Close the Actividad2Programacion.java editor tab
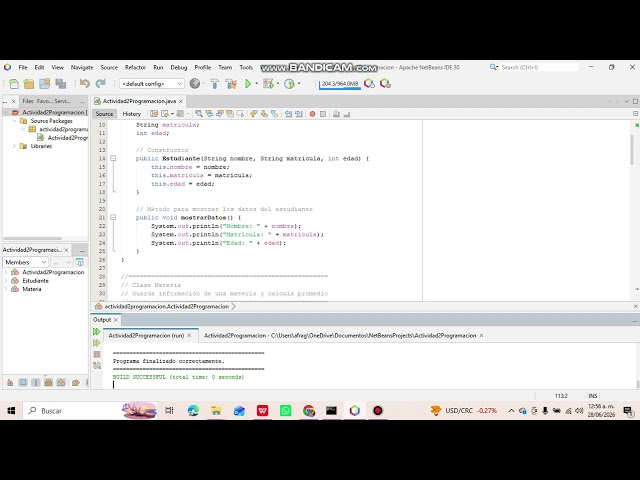Image resolution: width=640 pixels, height=480 pixels. (x=180, y=101)
